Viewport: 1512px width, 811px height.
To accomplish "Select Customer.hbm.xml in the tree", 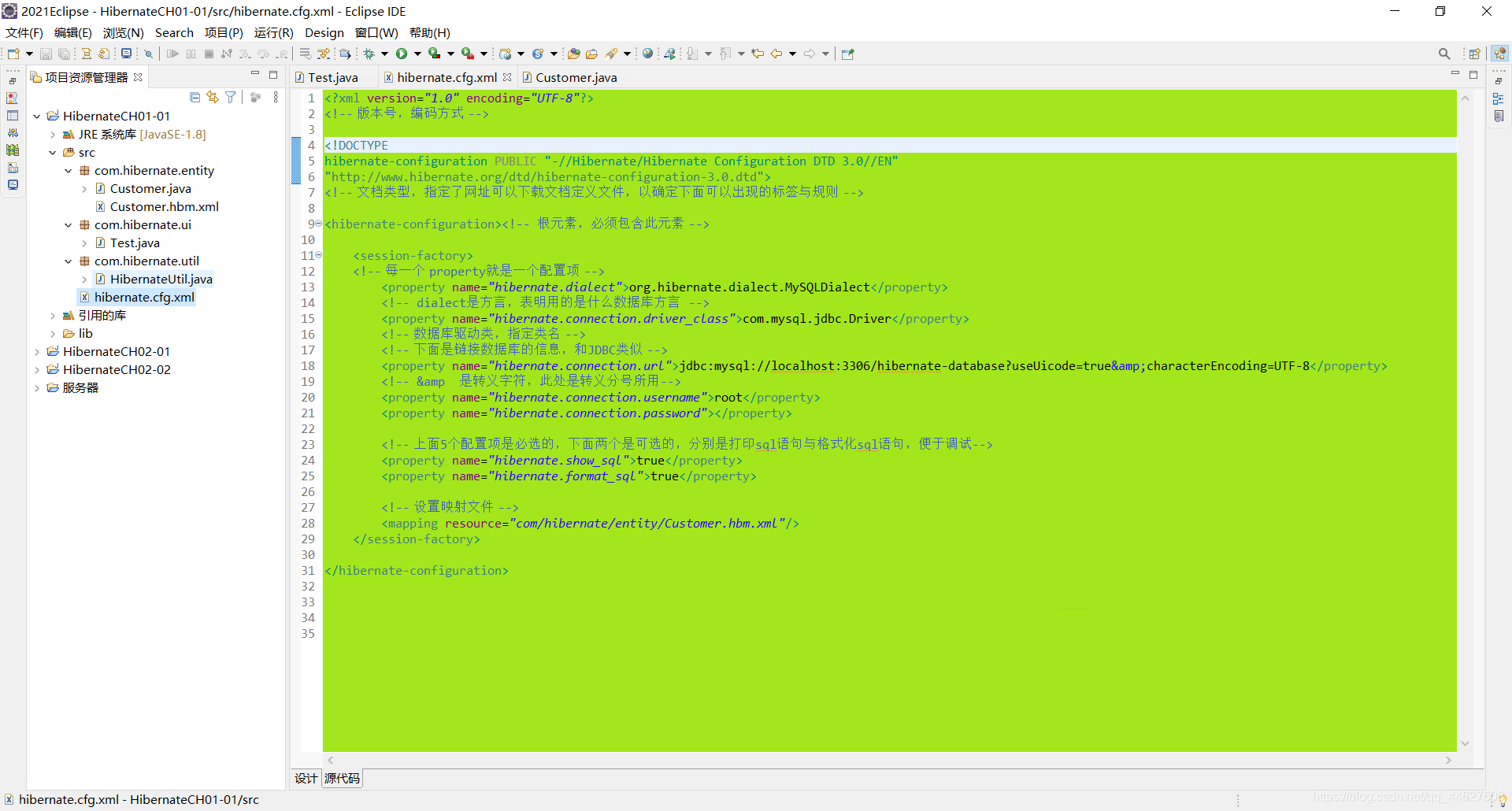I will point(164,206).
